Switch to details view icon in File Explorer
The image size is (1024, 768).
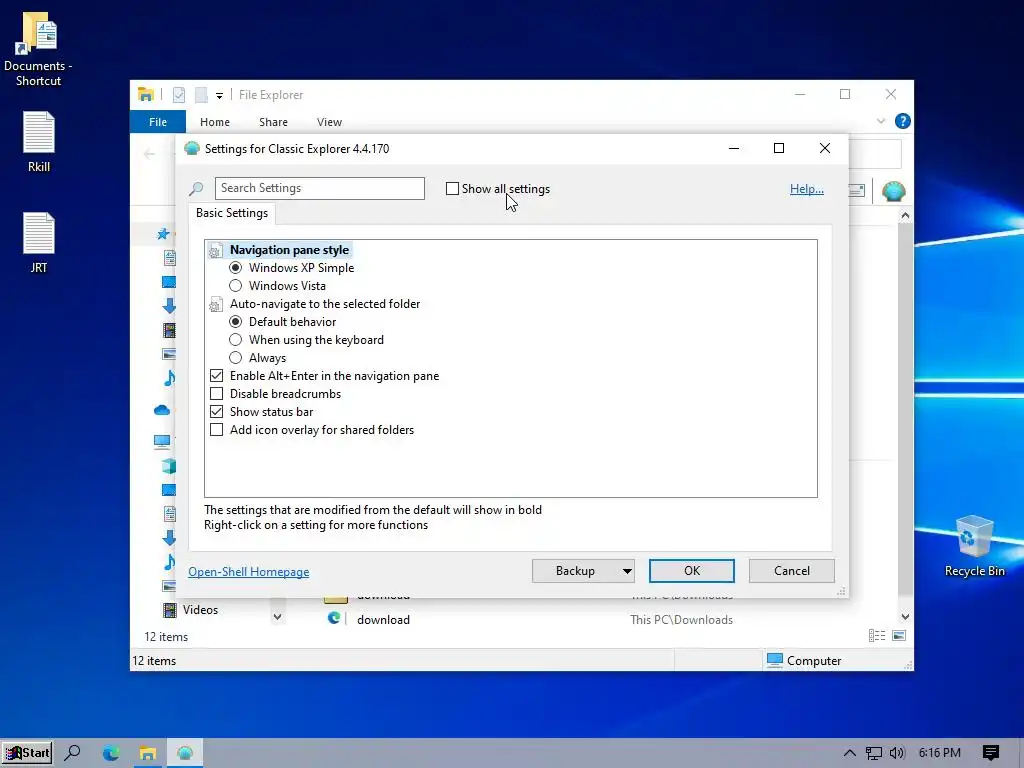(876, 635)
